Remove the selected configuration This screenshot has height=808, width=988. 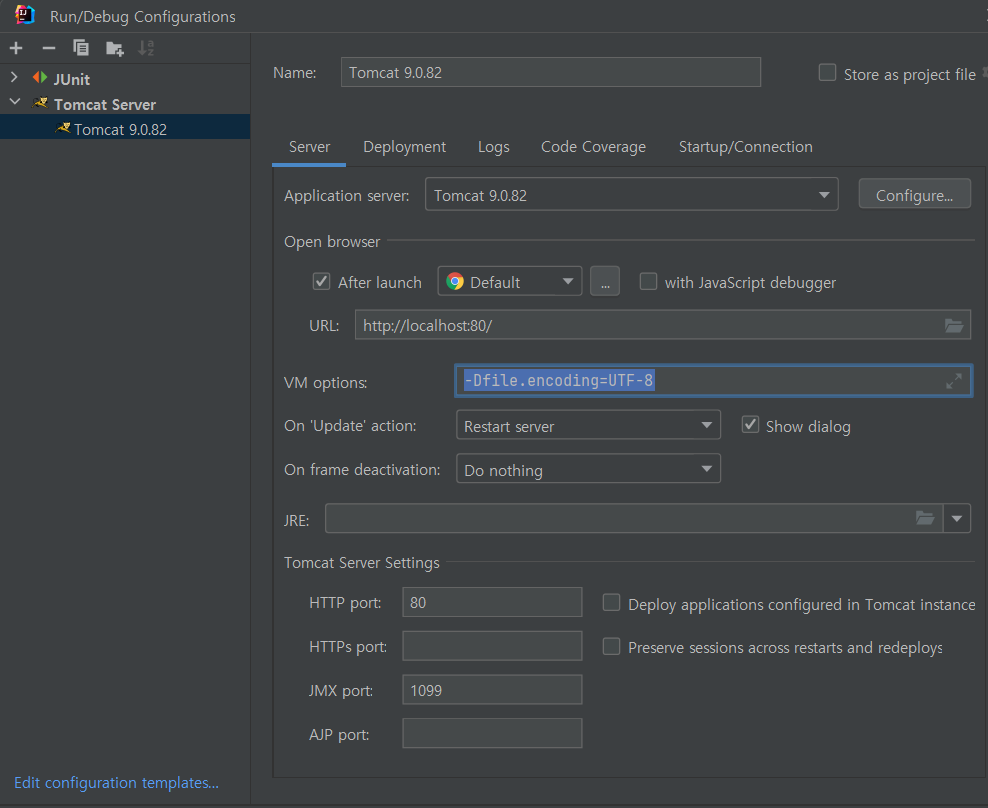49,48
